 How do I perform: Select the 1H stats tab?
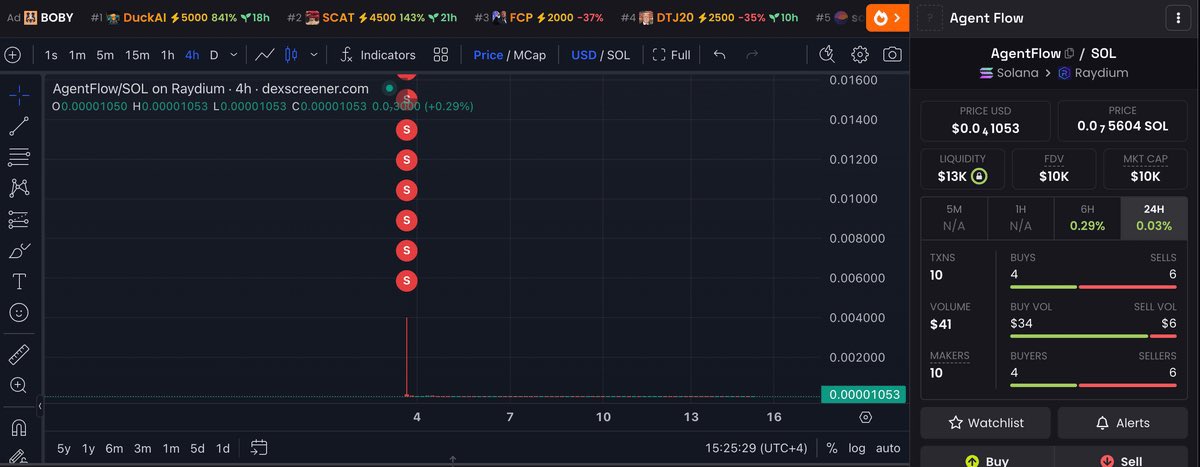tap(1020, 218)
